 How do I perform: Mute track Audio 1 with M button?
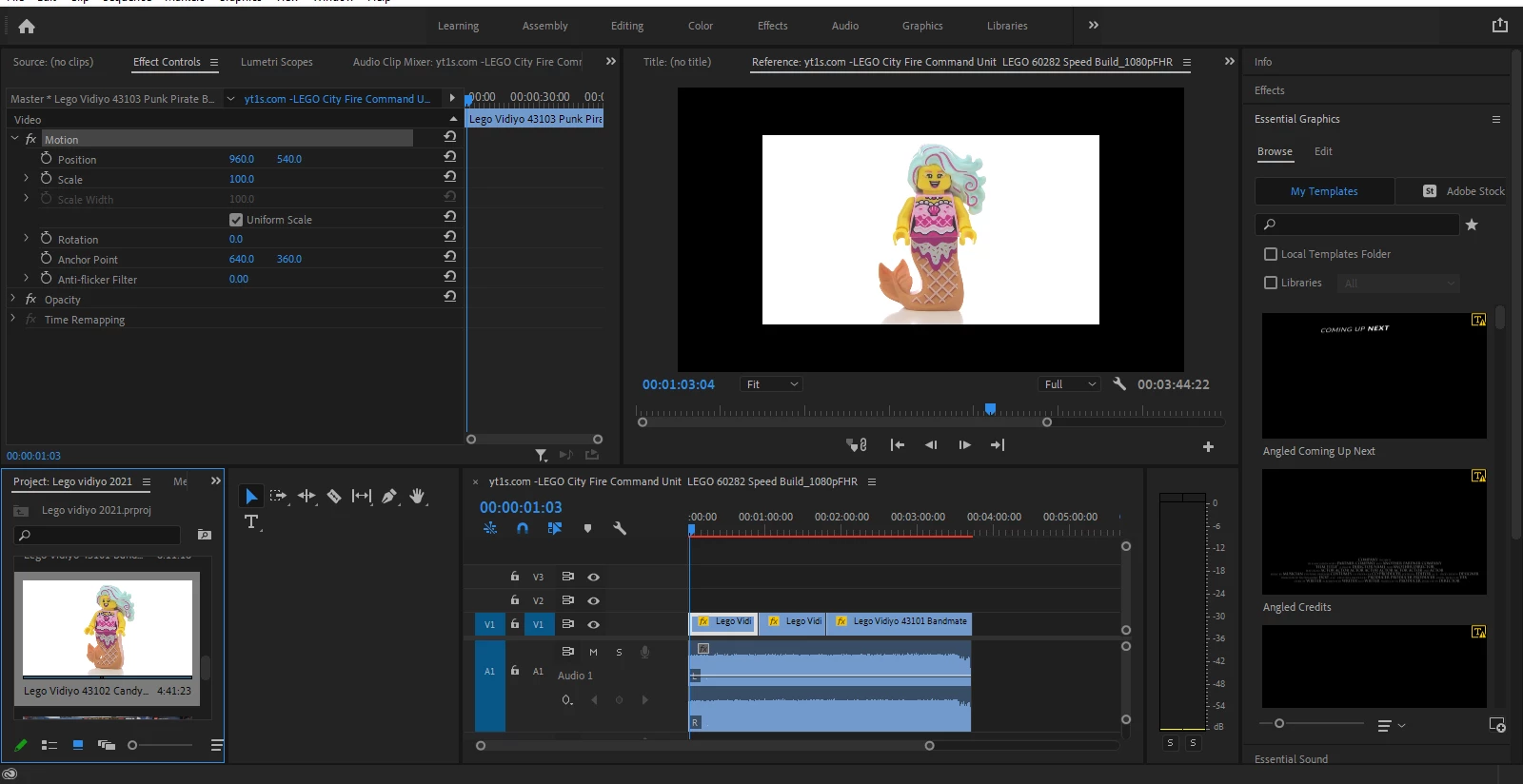point(593,652)
